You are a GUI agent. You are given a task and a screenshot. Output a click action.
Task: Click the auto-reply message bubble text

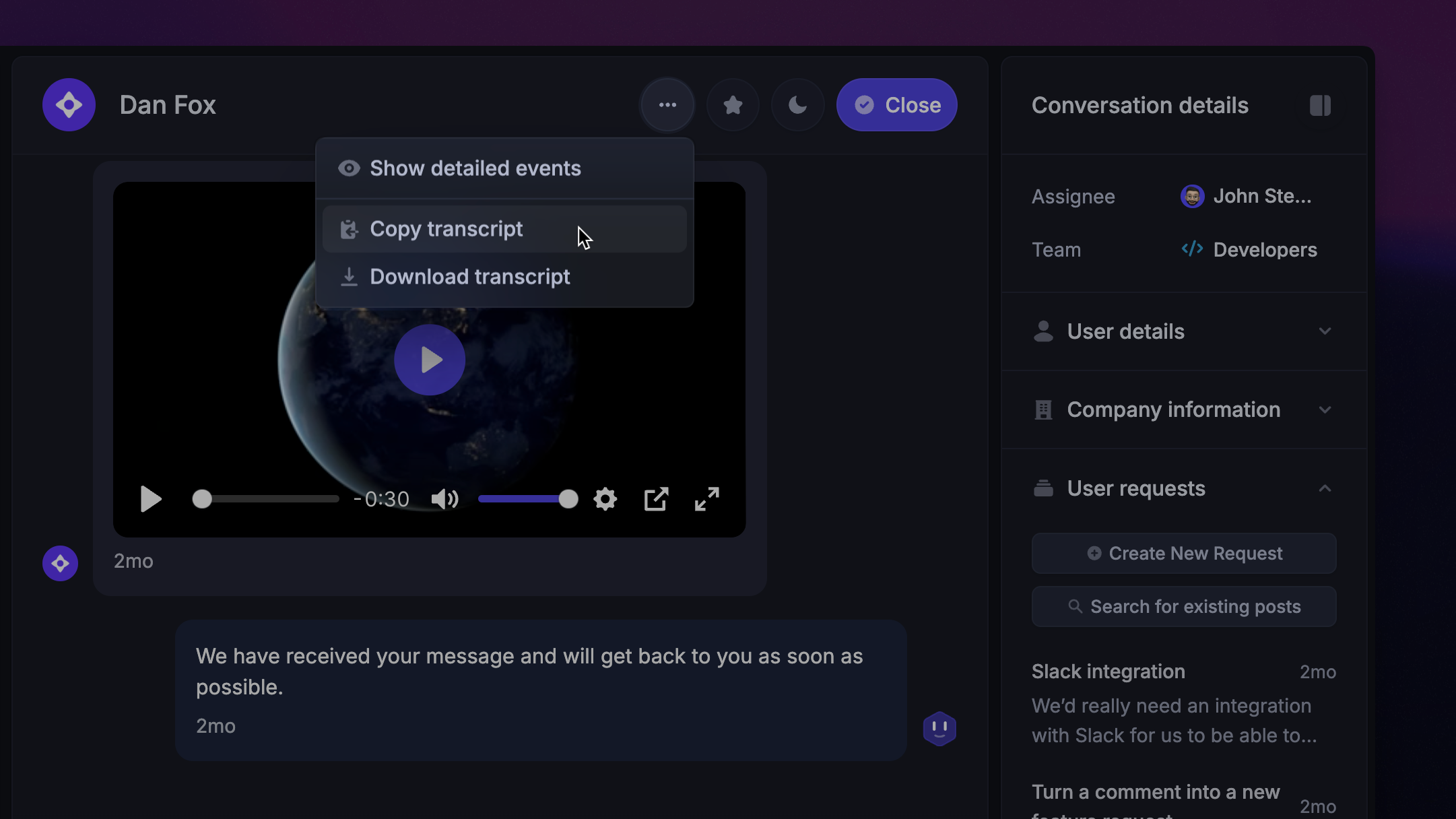coord(529,671)
